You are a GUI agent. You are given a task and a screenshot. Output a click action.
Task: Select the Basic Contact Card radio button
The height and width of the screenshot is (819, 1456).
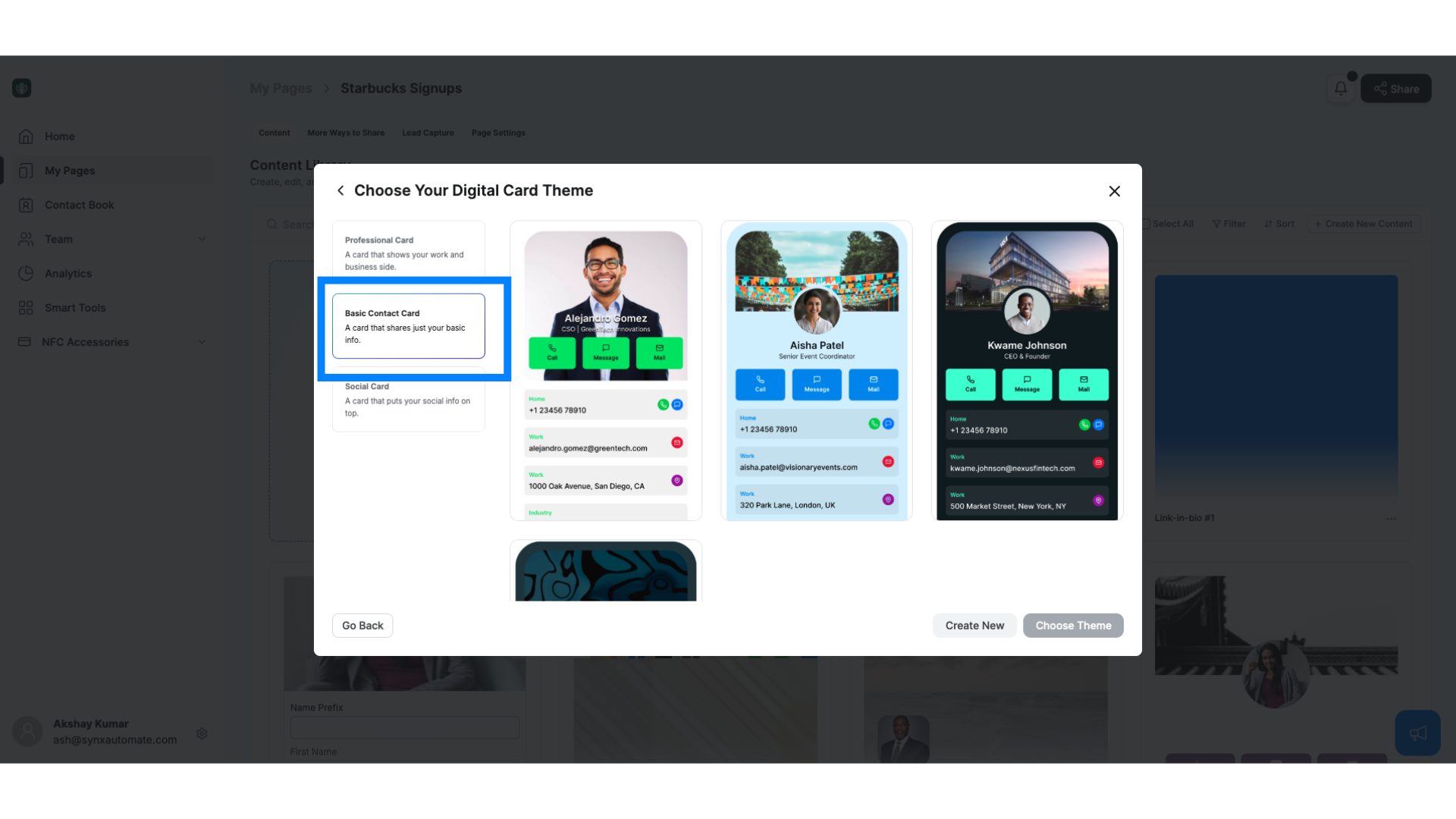coord(409,325)
